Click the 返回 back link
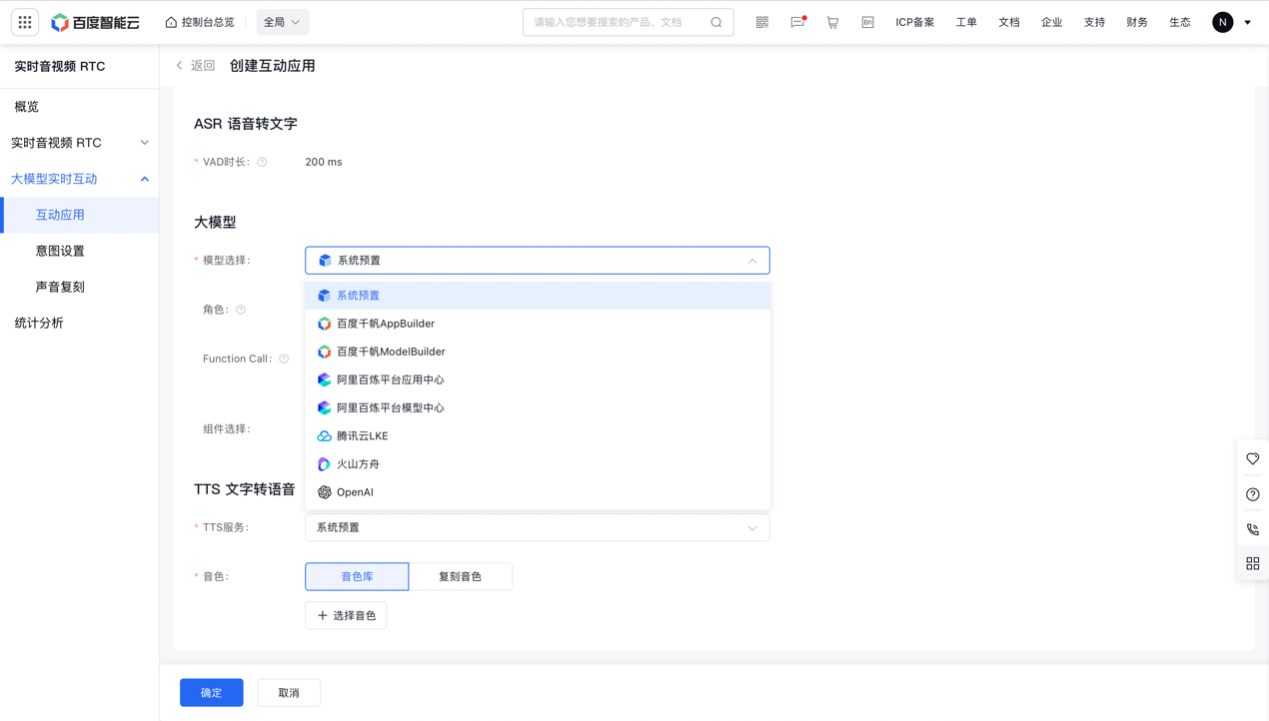The height and width of the screenshot is (721, 1269). pyautogui.click(x=203, y=66)
